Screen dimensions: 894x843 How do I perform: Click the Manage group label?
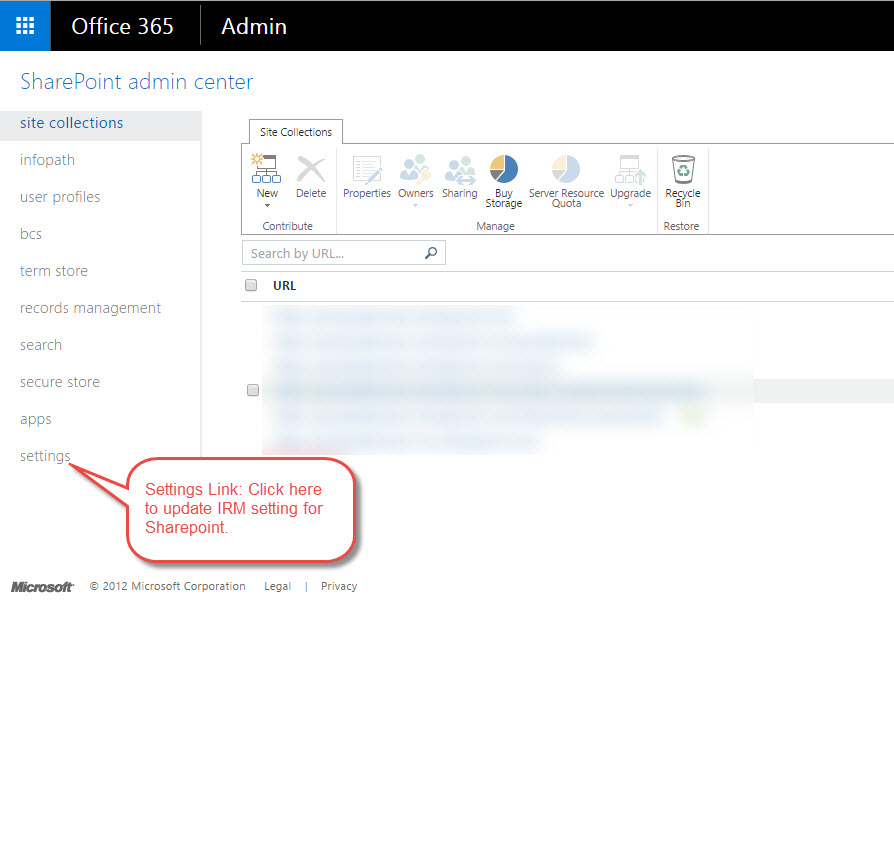click(x=495, y=226)
